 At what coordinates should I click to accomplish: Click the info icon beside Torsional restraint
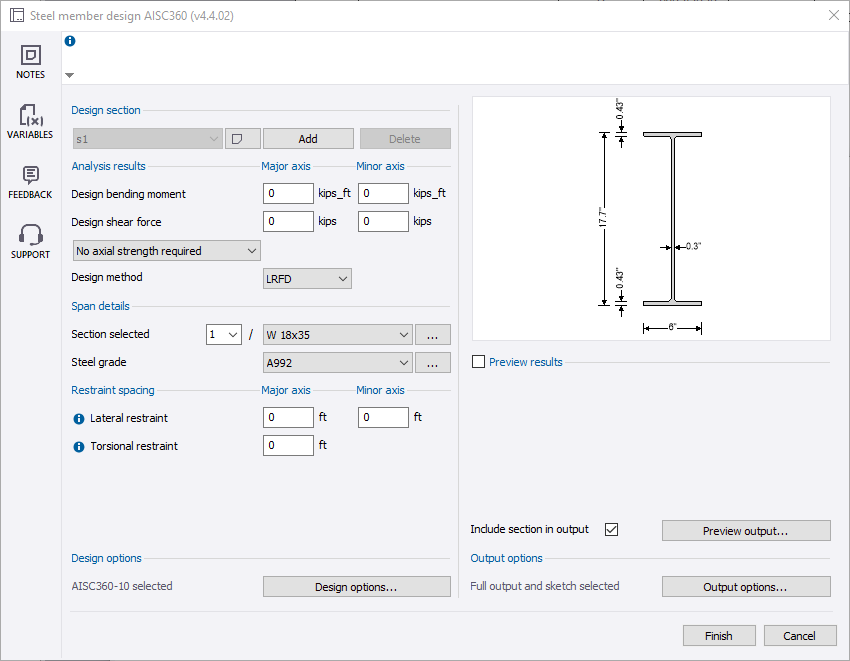pos(78,446)
